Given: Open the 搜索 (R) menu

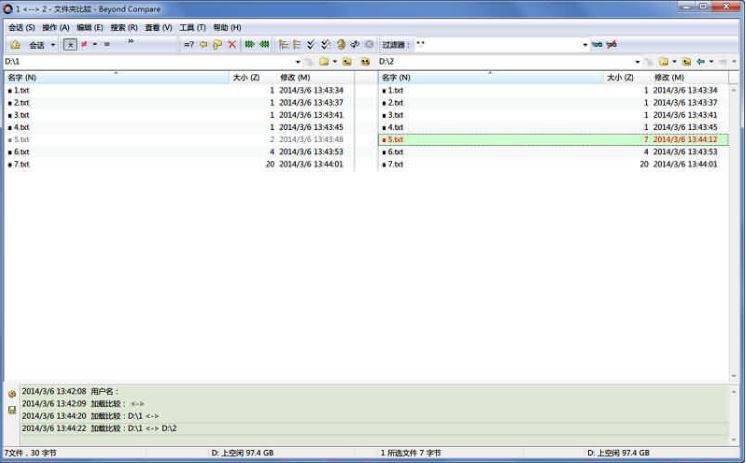Looking at the screenshot, I should click(124, 27).
